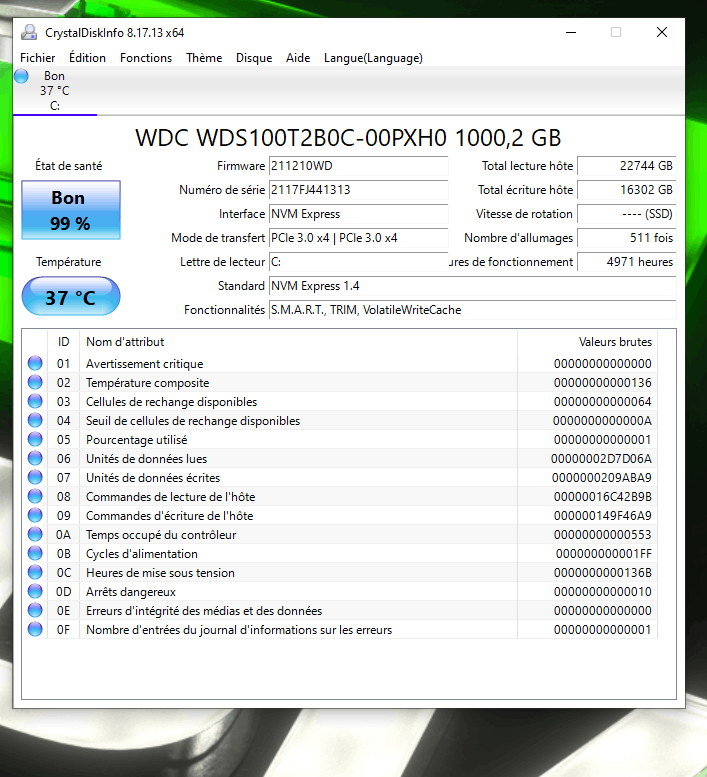This screenshot has height=777, width=707.
Task: Click the 37 °C temperature button
Action: pos(71,296)
